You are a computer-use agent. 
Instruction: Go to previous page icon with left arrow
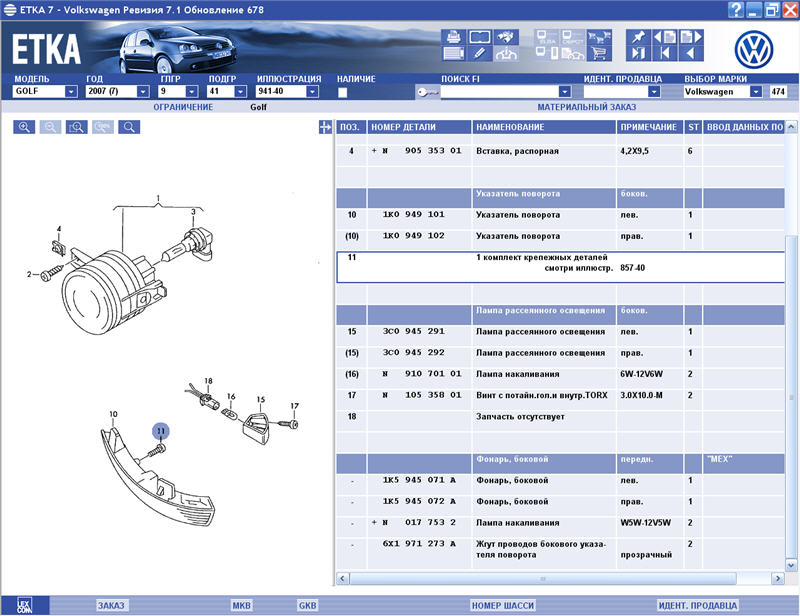point(664,37)
